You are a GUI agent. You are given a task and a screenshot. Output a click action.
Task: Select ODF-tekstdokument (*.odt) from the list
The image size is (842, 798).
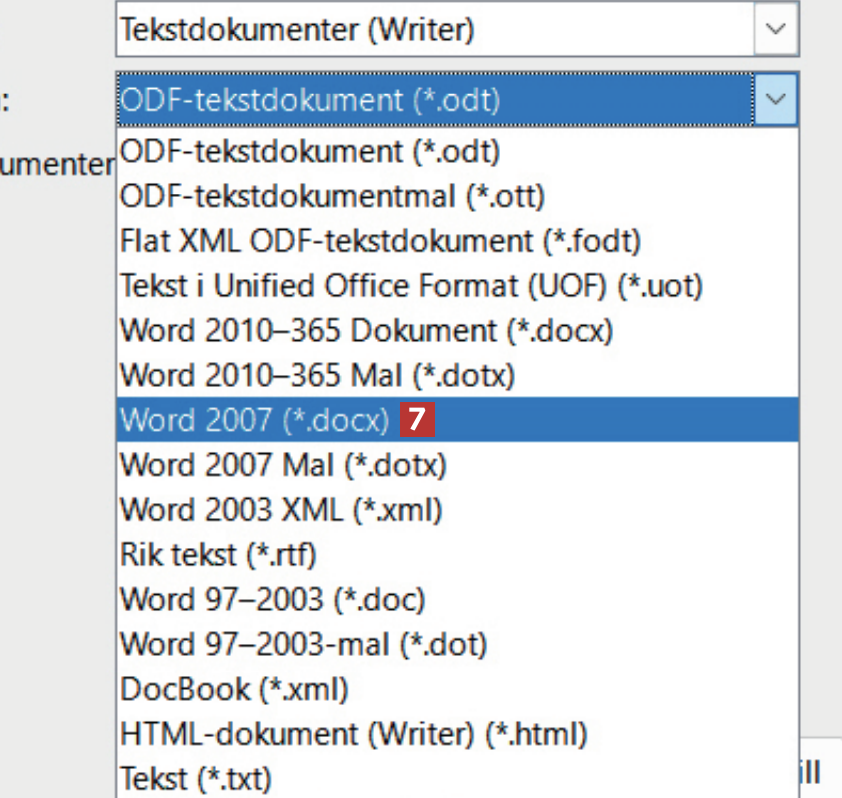tap(310, 152)
